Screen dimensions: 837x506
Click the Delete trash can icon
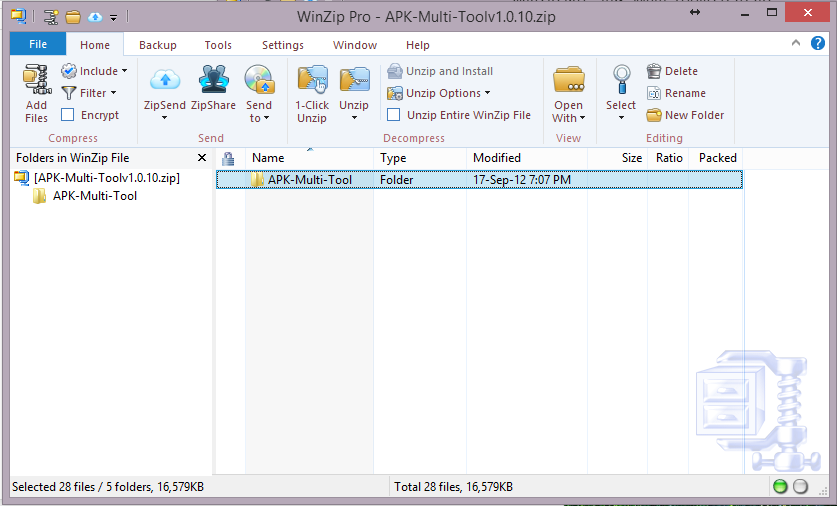point(653,71)
